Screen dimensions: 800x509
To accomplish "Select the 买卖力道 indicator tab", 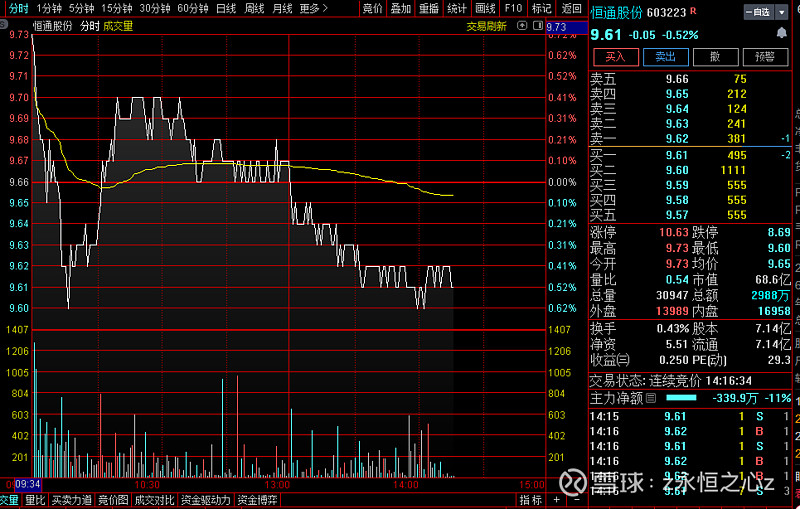I will pos(72,500).
